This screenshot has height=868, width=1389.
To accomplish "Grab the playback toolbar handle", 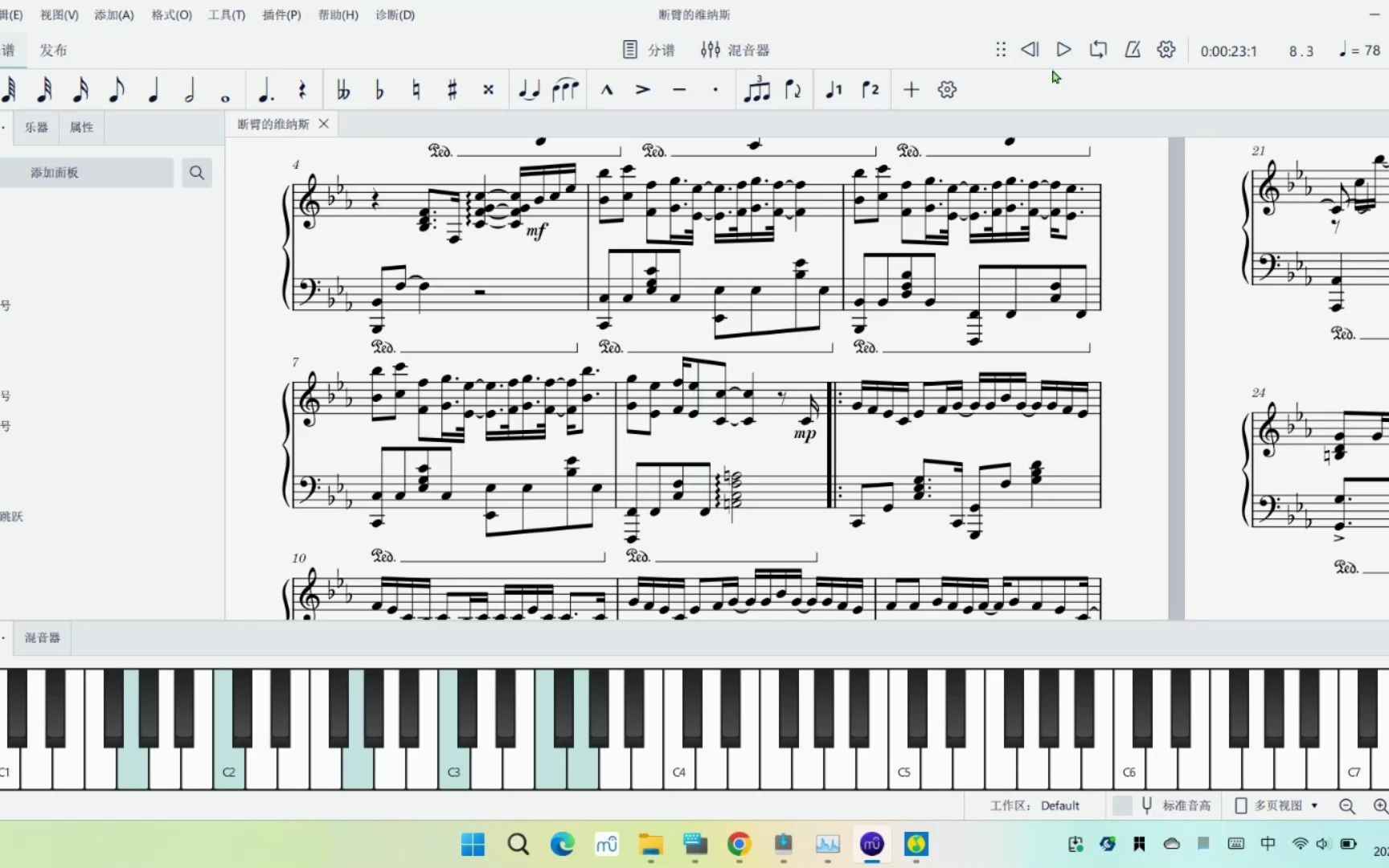I will pos(1001,50).
